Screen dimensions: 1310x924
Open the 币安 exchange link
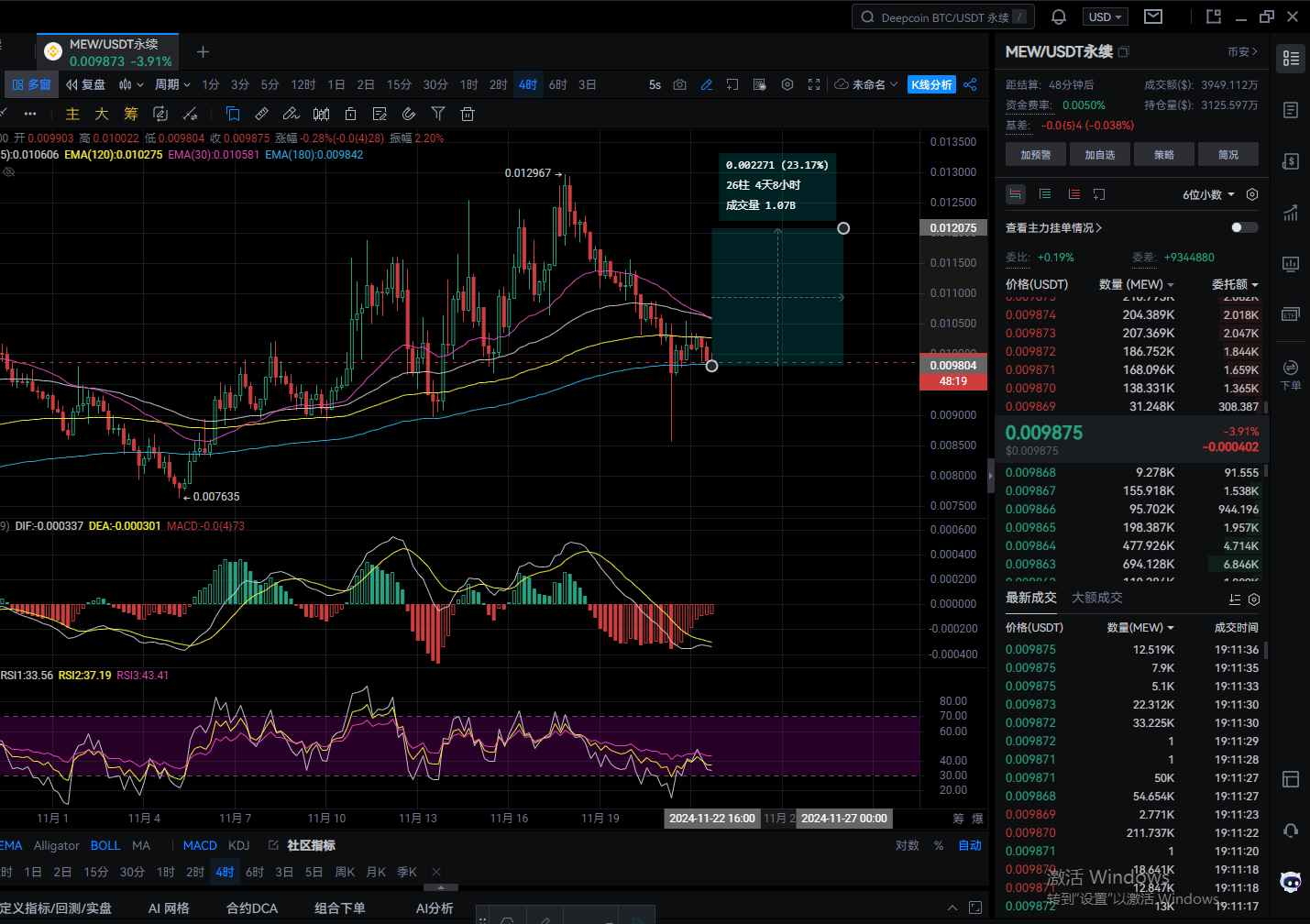pos(1242,52)
